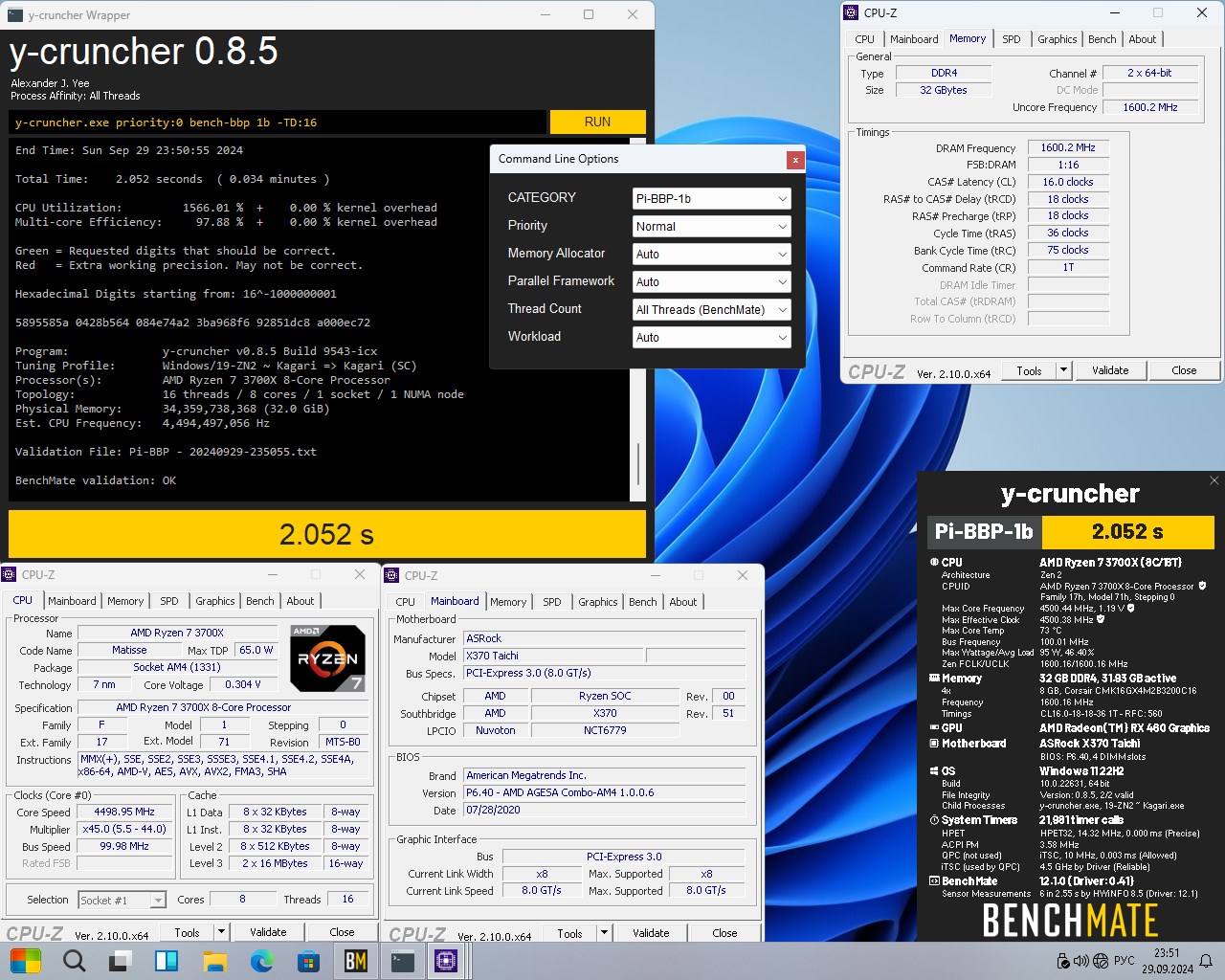This screenshot has height=980, width=1225.
Task: Click the y-cruncher command line field
Action: [278, 122]
